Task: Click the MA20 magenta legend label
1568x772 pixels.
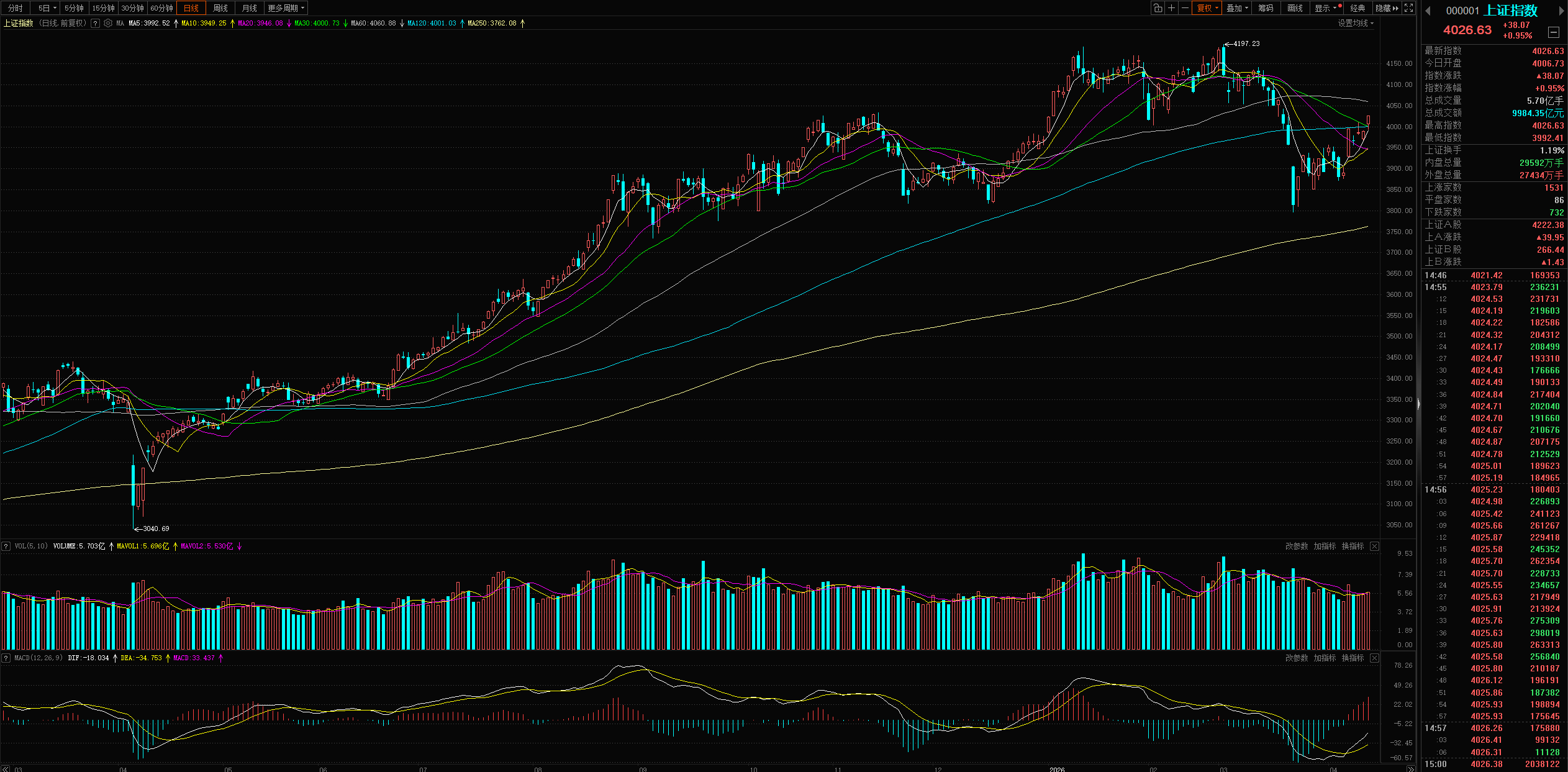Action: coord(260,23)
